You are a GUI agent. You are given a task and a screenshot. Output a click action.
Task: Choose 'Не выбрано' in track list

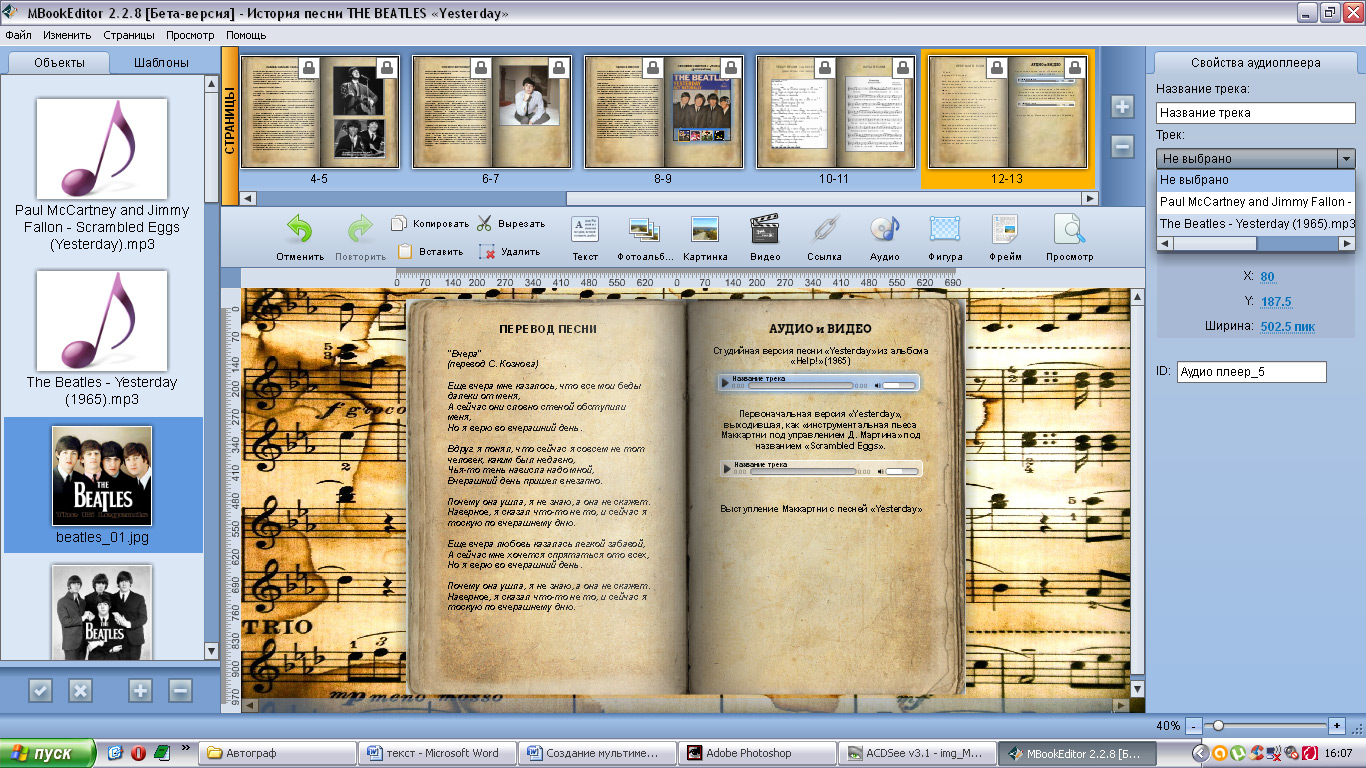coord(1256,180)
